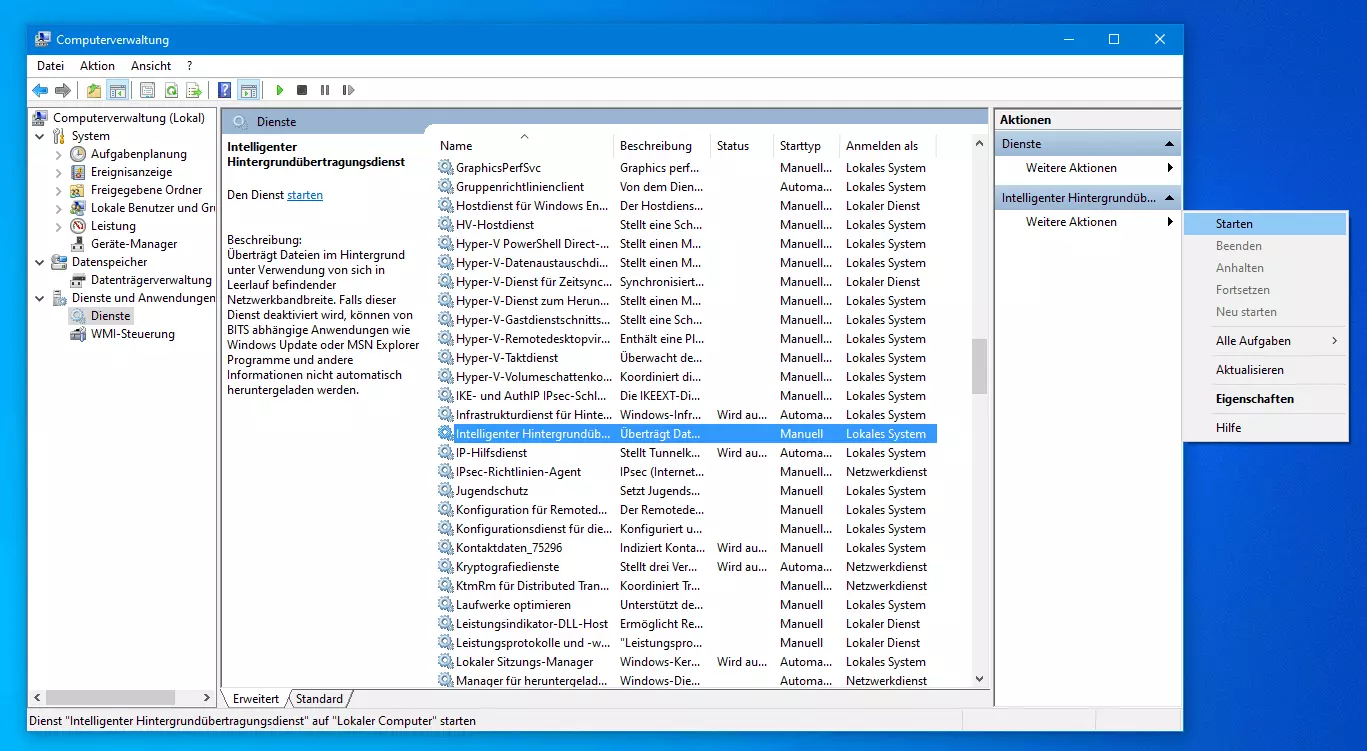
Task: Click the Export list toolbar icon
Action: pos(194,90)
